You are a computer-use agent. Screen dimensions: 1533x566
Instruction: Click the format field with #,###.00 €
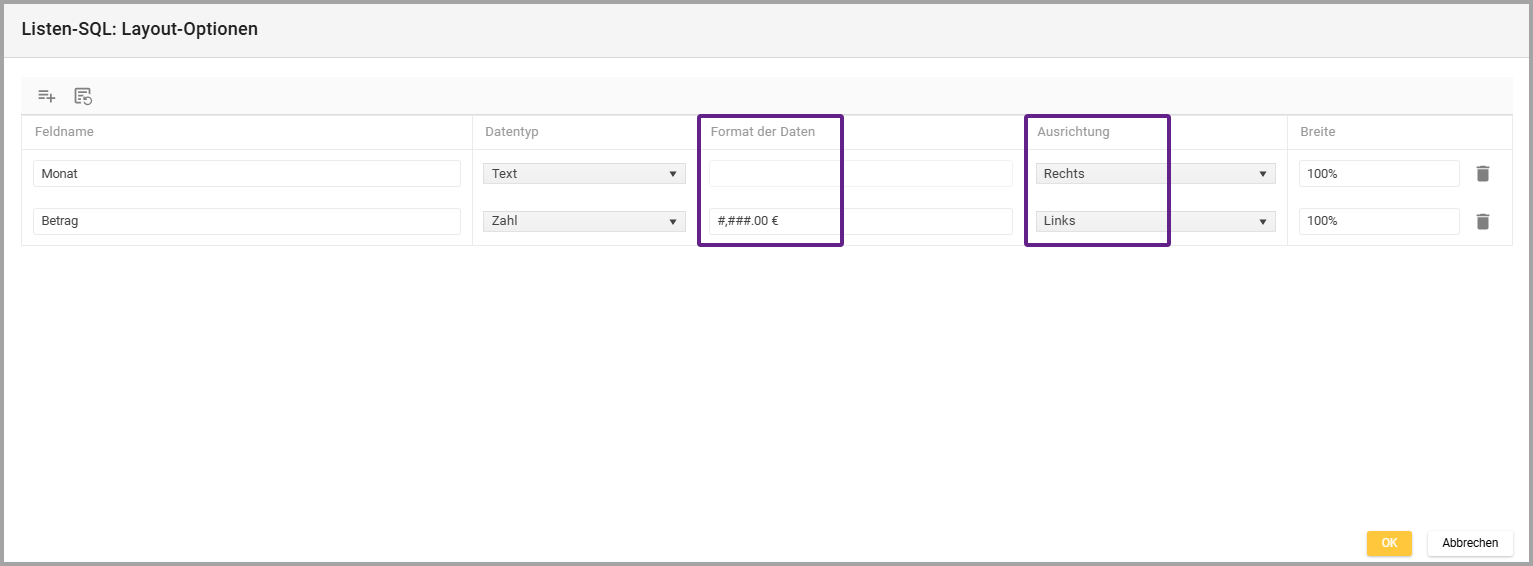click(x=860, y=221)
